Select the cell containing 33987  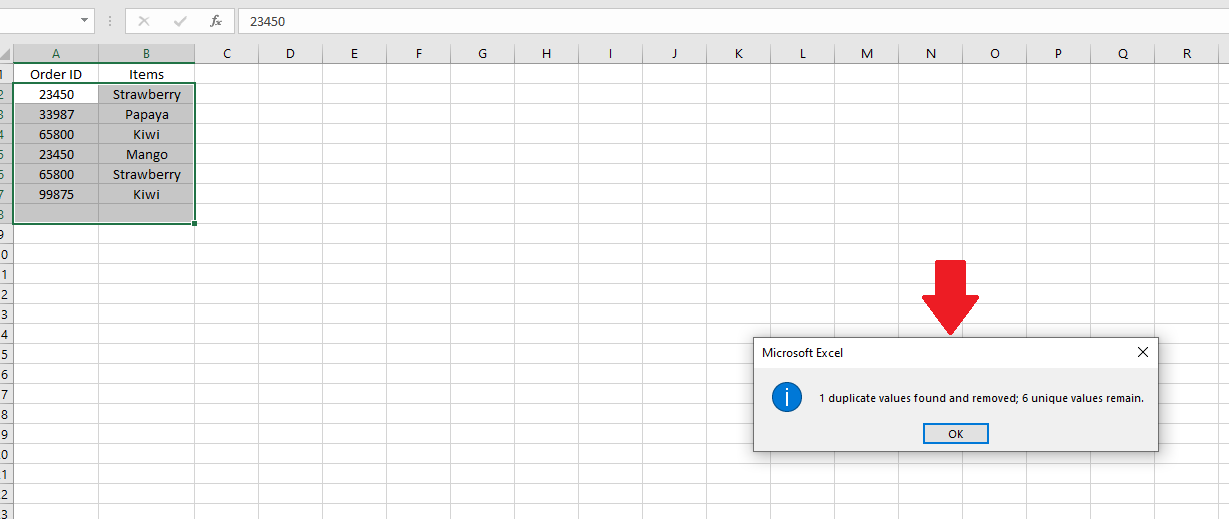pyautogui.click(x=56, y=114)
